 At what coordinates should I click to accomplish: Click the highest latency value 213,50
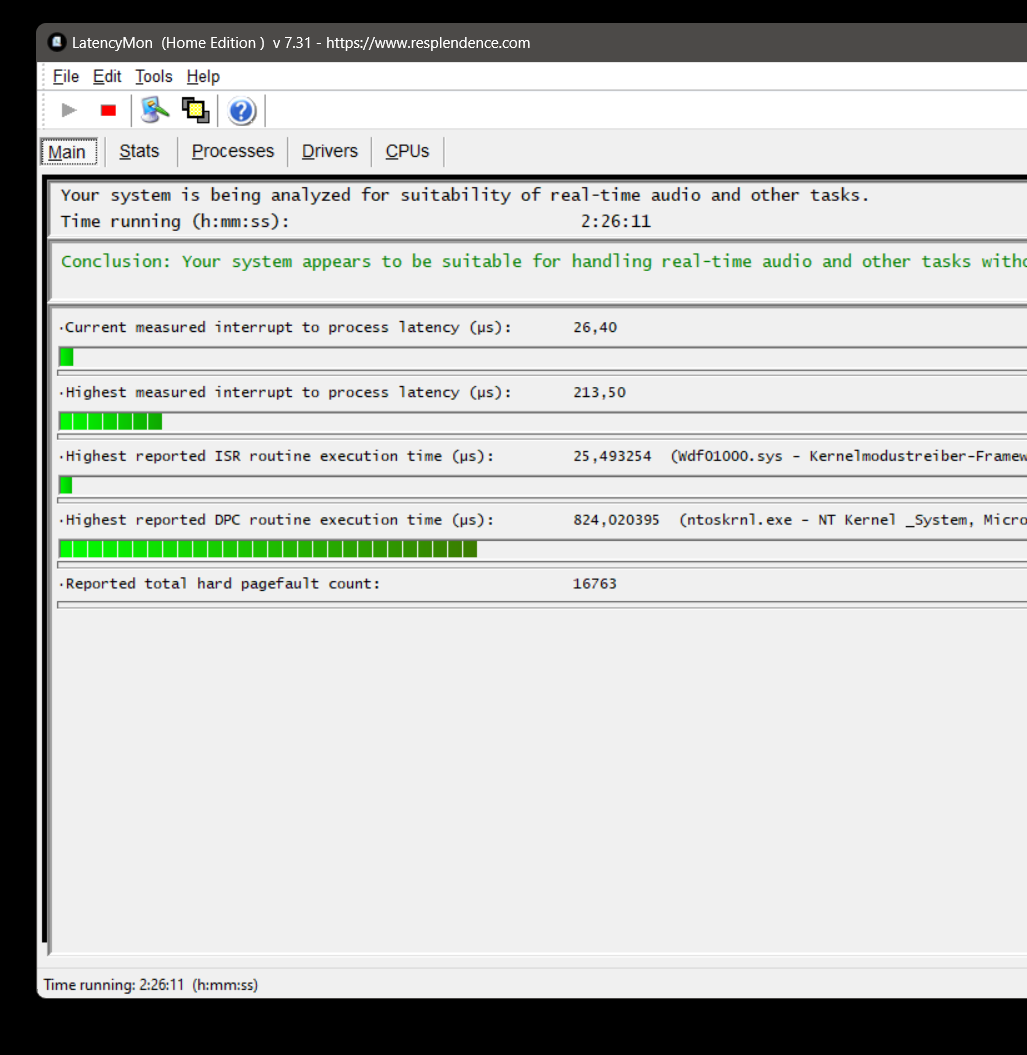click(599, 392)
